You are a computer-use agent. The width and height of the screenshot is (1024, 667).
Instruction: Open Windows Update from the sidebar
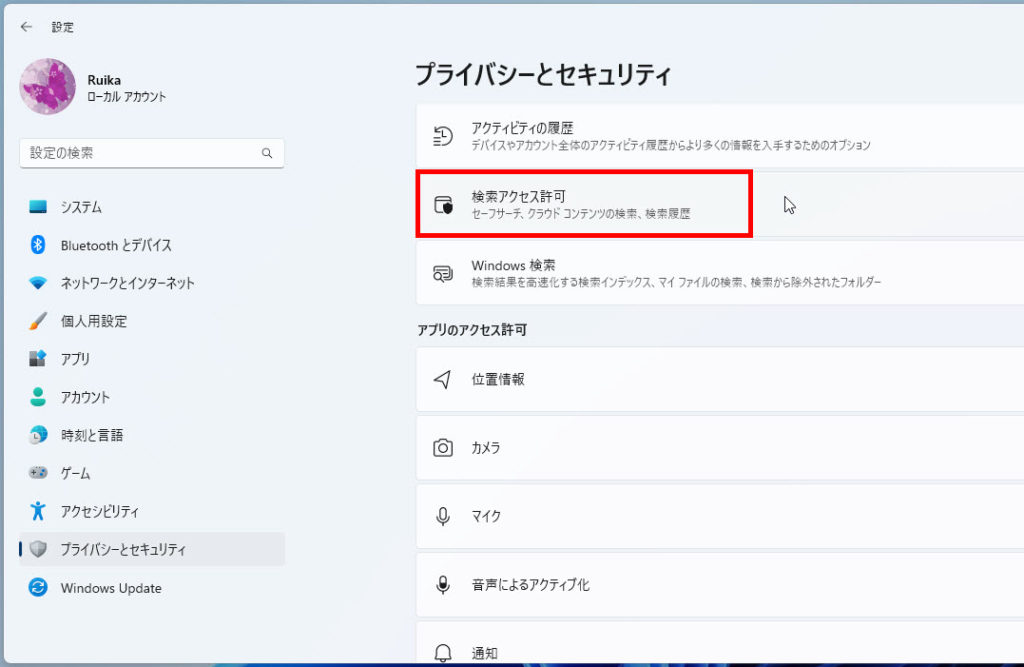[110, 588]
